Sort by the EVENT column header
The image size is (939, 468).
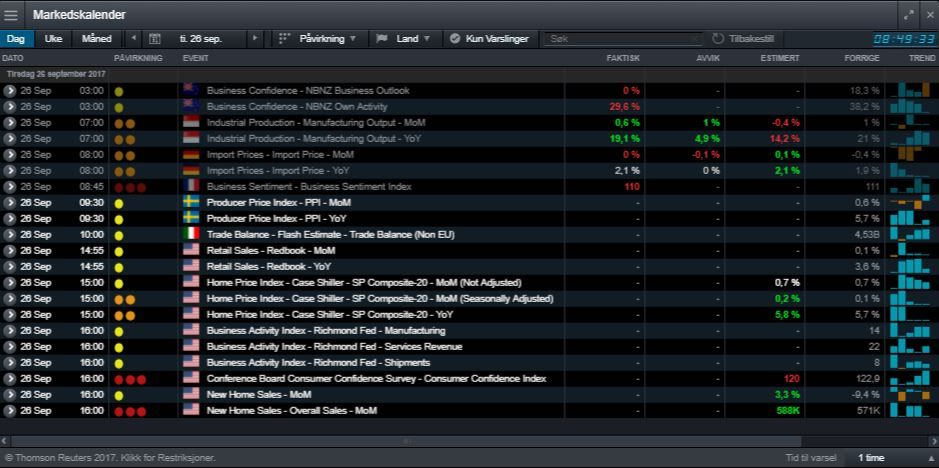(195, 58)
